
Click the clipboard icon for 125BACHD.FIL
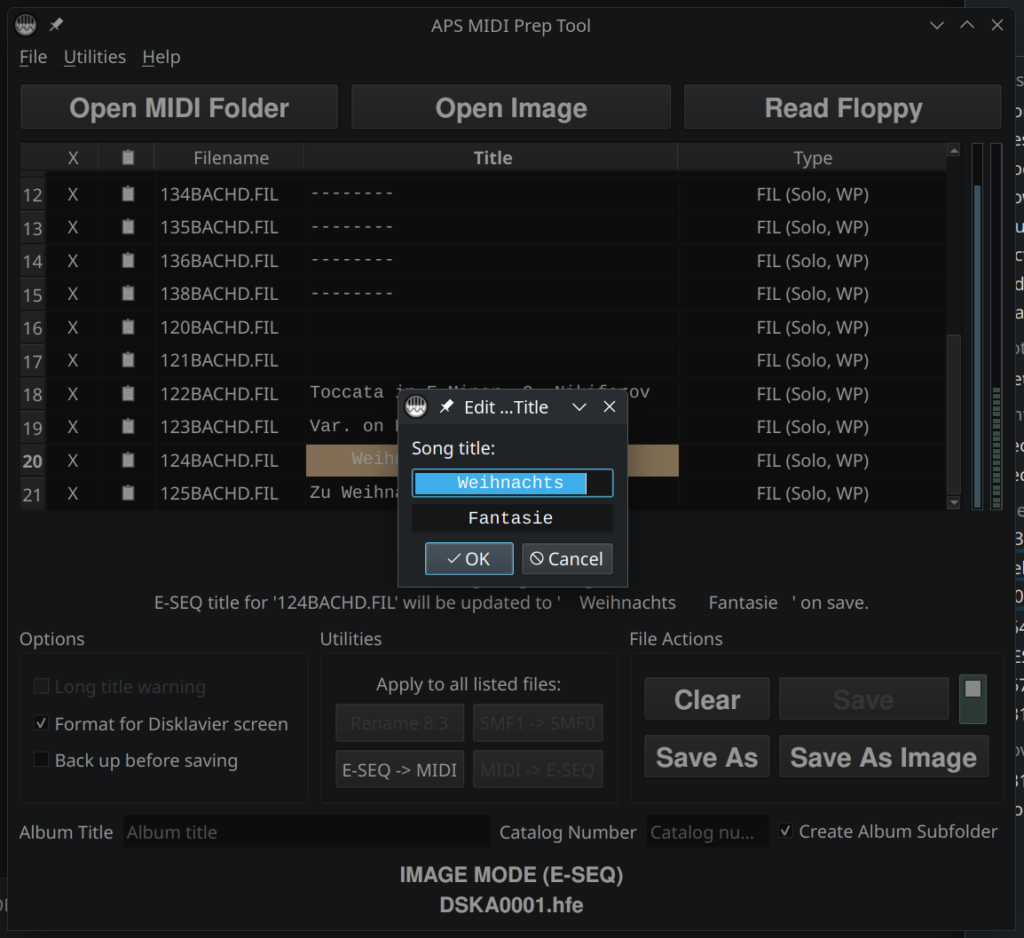point(127,493)
